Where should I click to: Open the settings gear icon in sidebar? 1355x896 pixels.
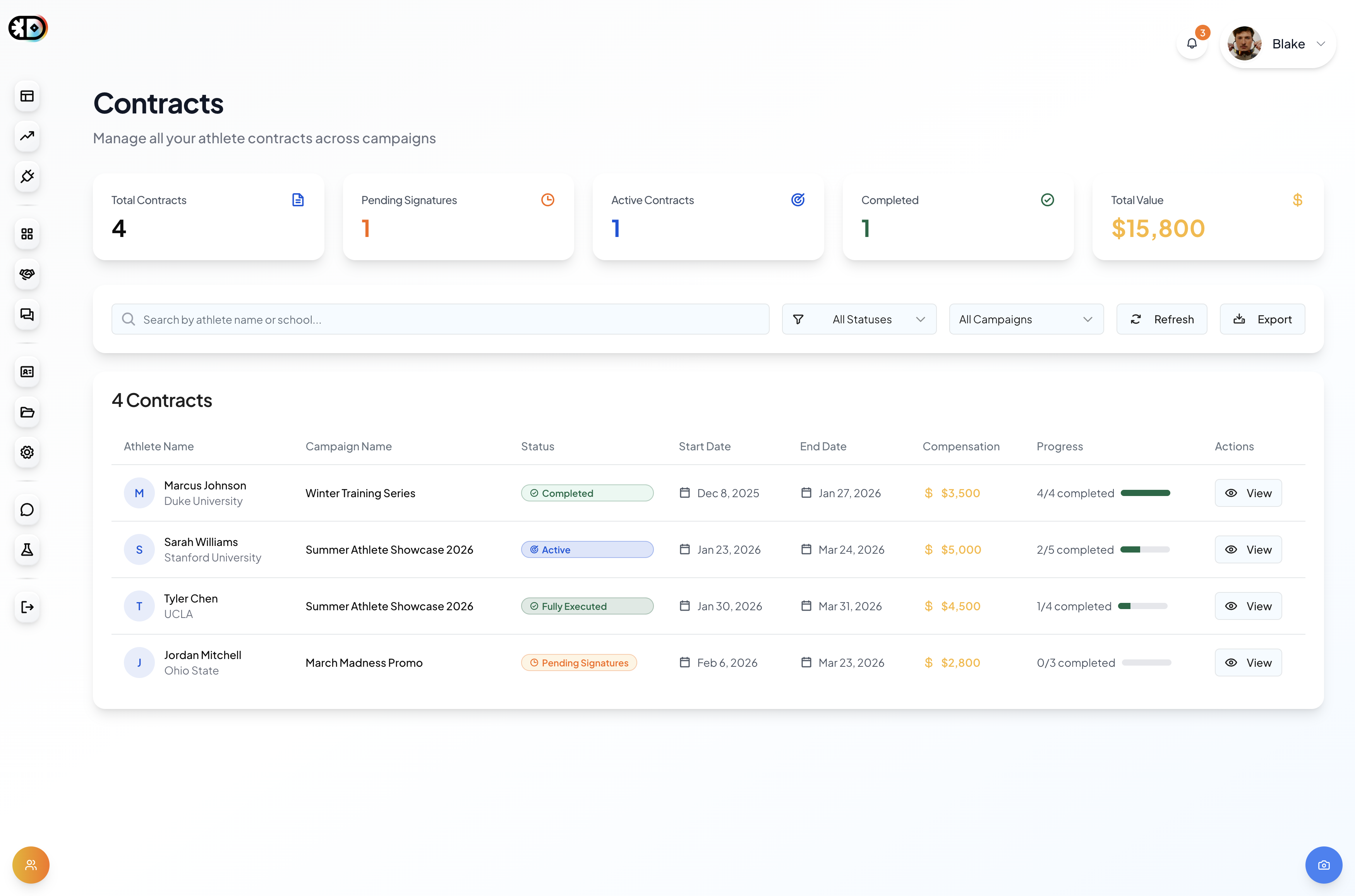[x=27, y=452]
